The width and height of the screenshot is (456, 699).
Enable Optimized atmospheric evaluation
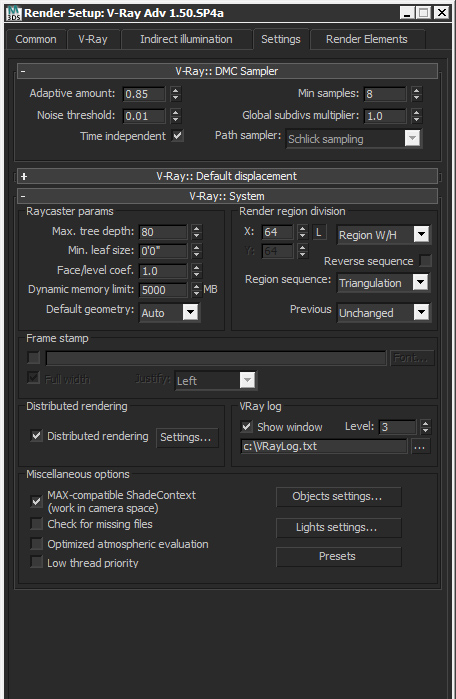pos(36,543)
